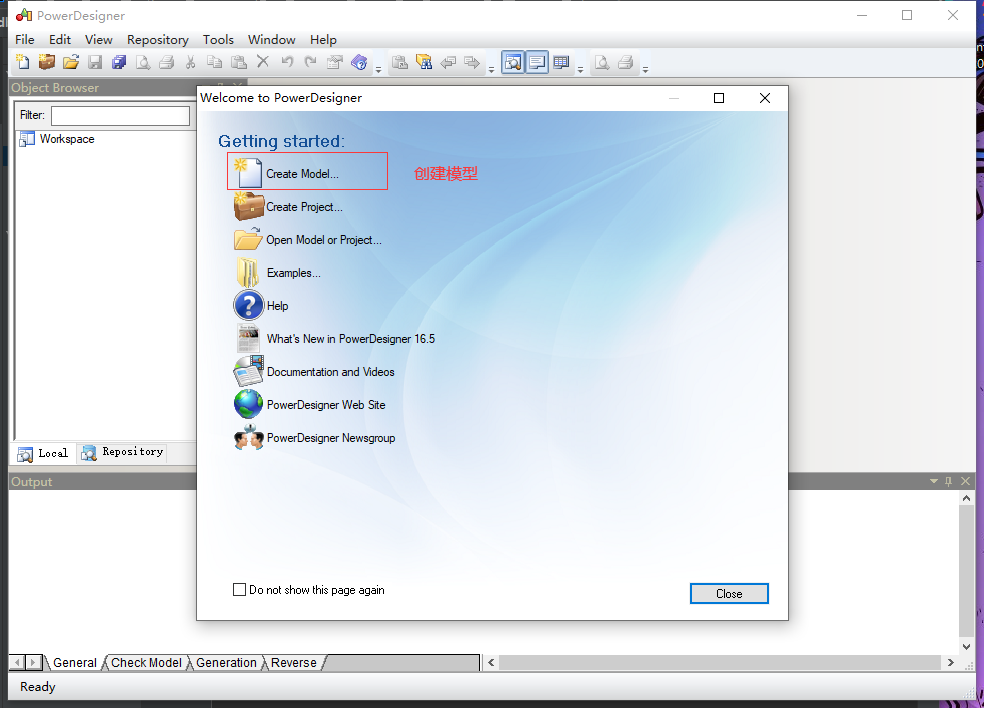This screenshot has height=708, width=984.
Task: Check Do not show this page again
Action: tap(239, 589)
